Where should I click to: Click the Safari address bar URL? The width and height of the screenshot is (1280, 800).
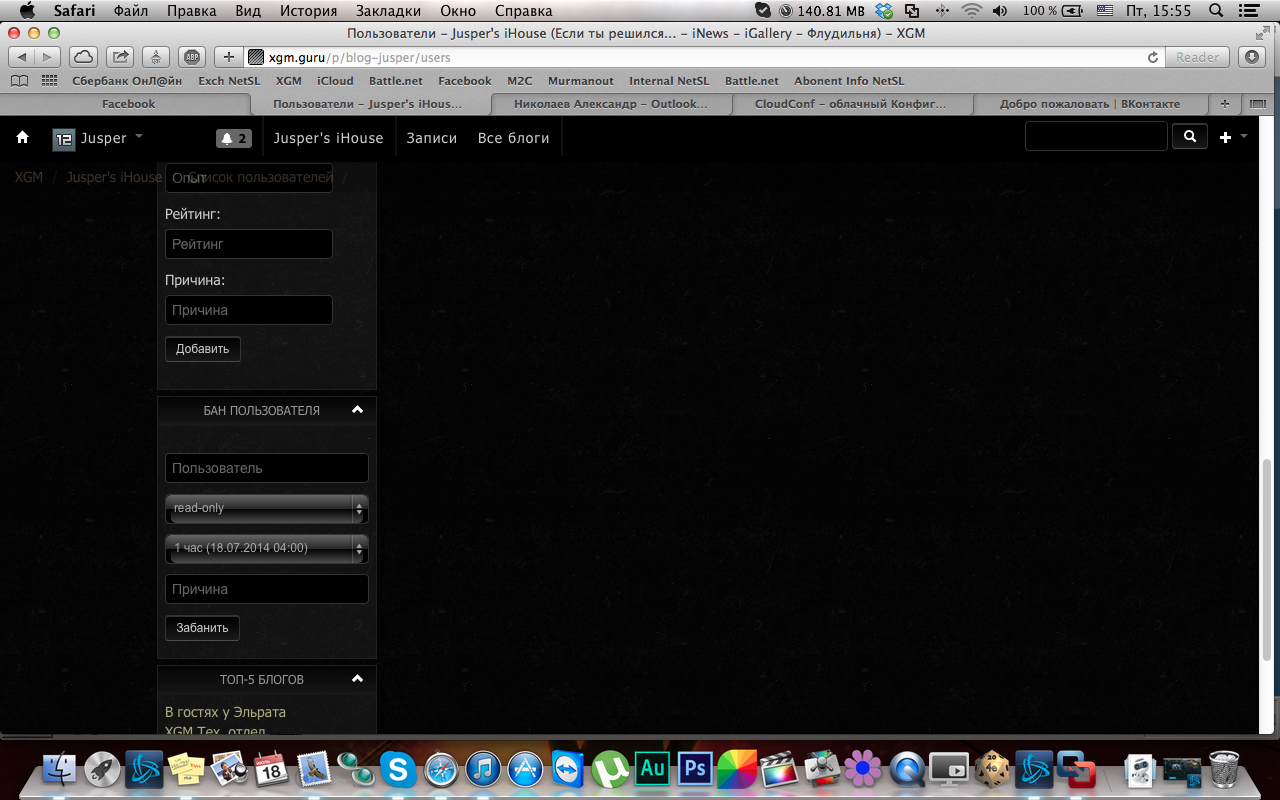tap(360, 58)
